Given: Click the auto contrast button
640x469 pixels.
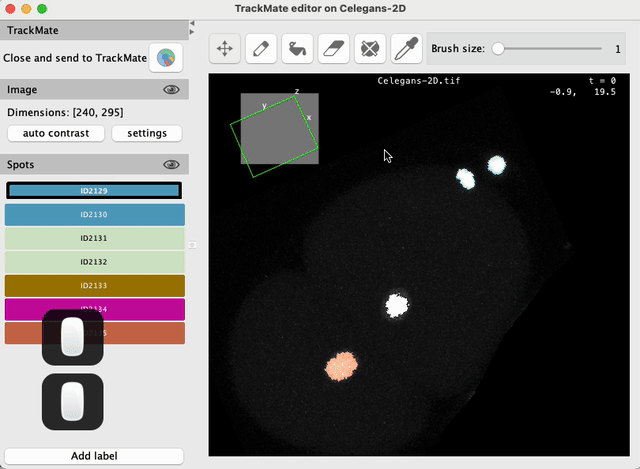Looking at the screenshot, I should click(56, 133).
